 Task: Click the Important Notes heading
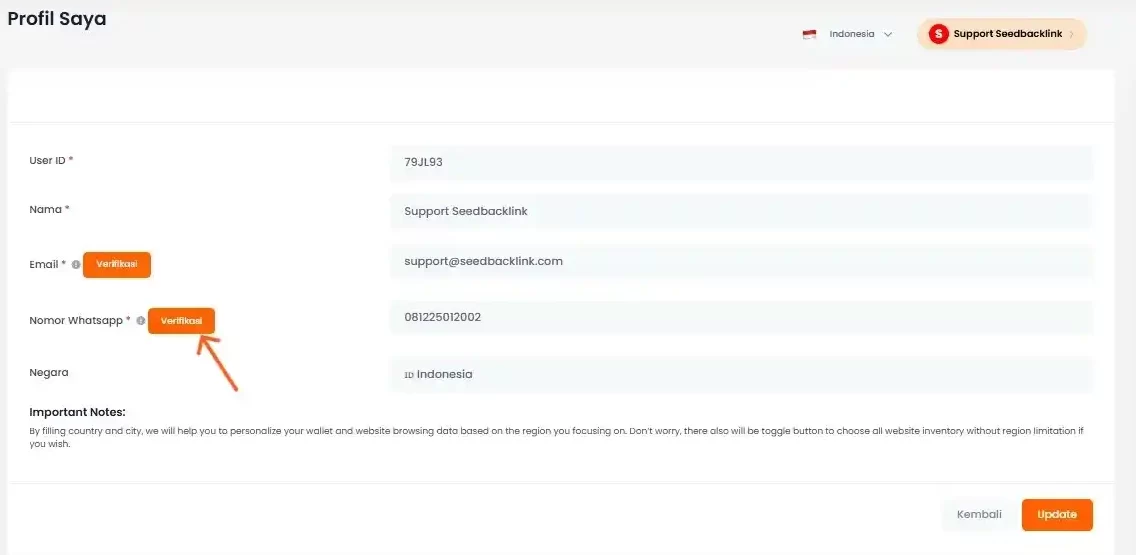point(77,412)
